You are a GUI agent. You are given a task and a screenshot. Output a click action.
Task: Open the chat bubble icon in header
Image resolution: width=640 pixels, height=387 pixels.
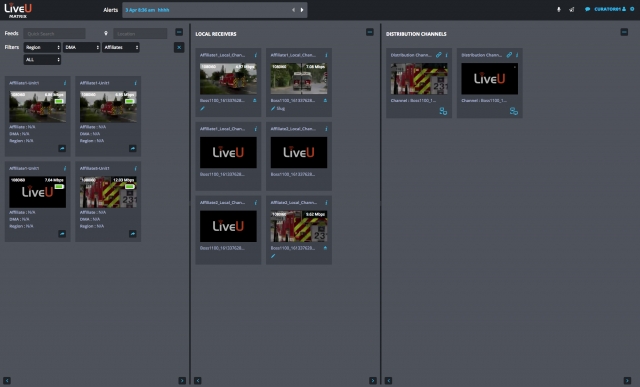click(587, 9)
